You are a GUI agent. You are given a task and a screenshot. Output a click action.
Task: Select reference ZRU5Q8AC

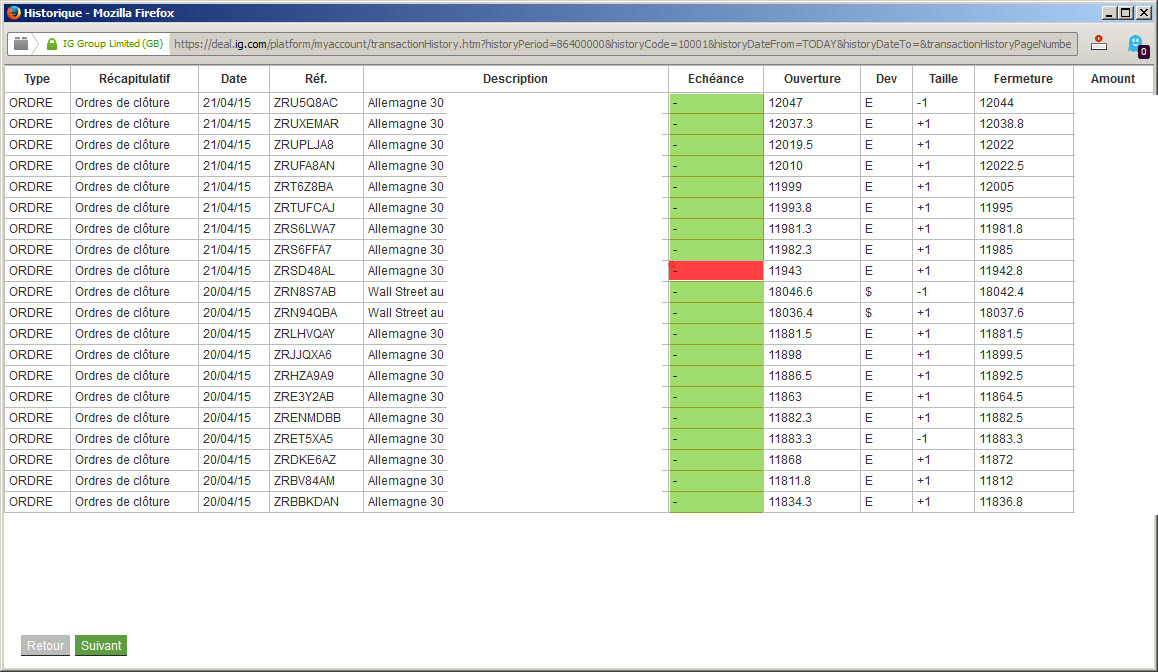point(306,103)
